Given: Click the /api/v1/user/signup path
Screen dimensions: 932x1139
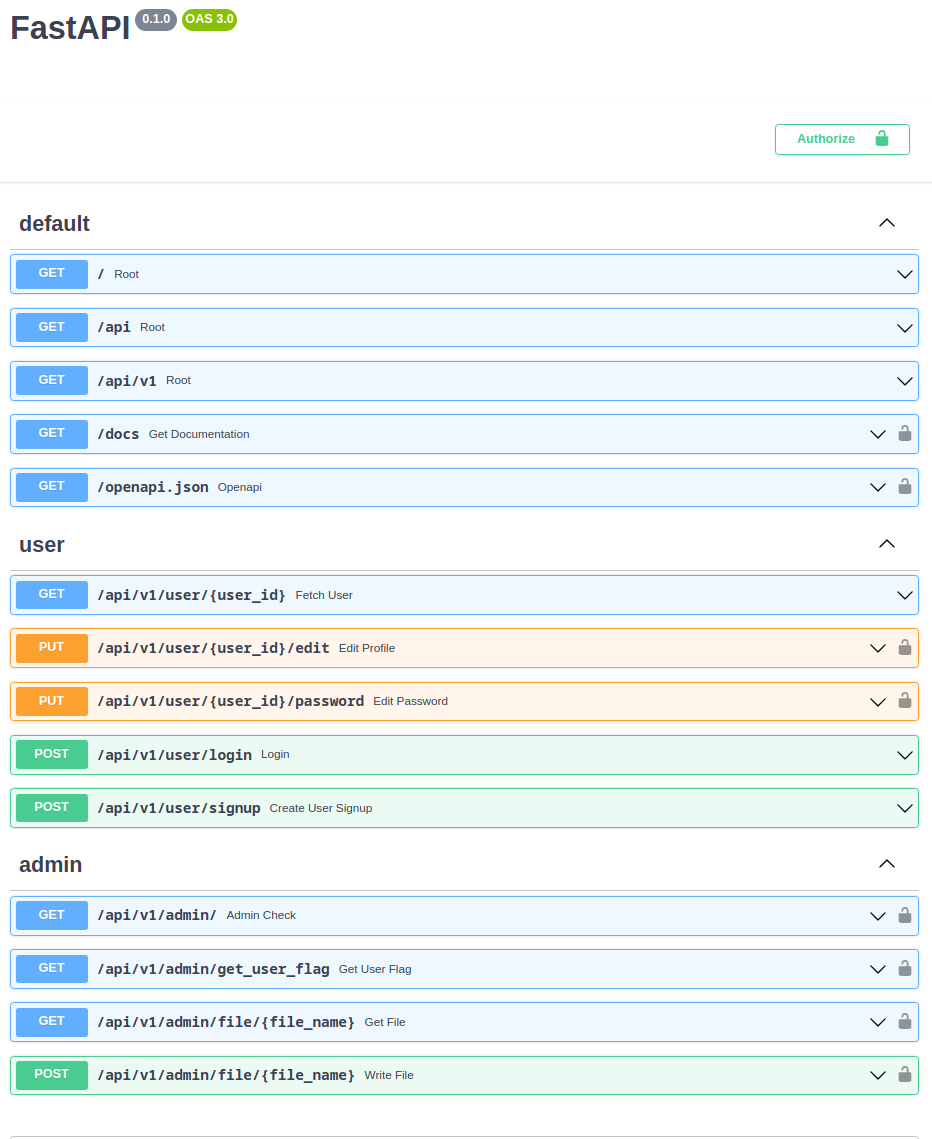Looking at the screenshot, I should coord(179,808).
